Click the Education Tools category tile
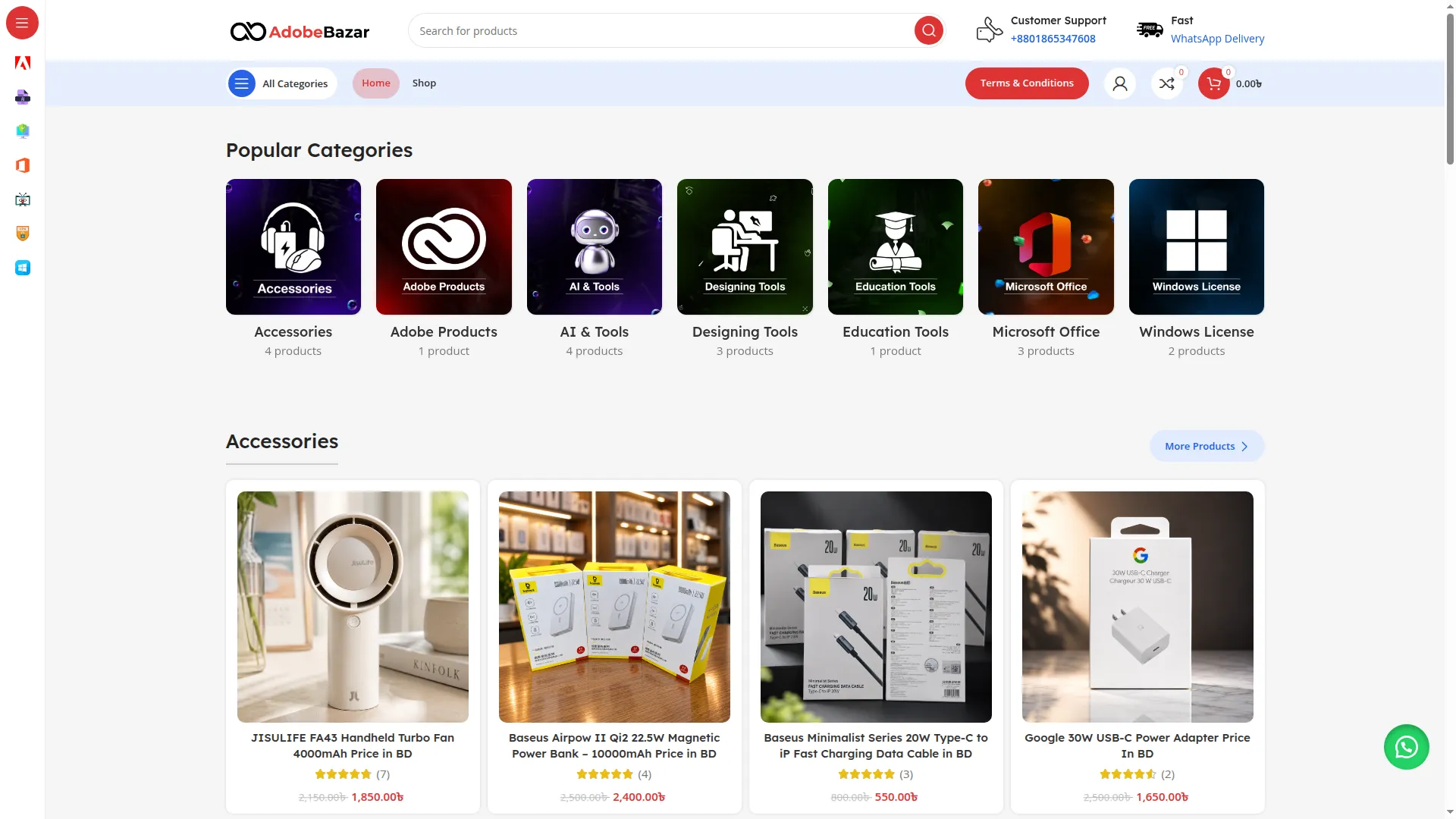1456x819 pixels. (x=896, y=246)
